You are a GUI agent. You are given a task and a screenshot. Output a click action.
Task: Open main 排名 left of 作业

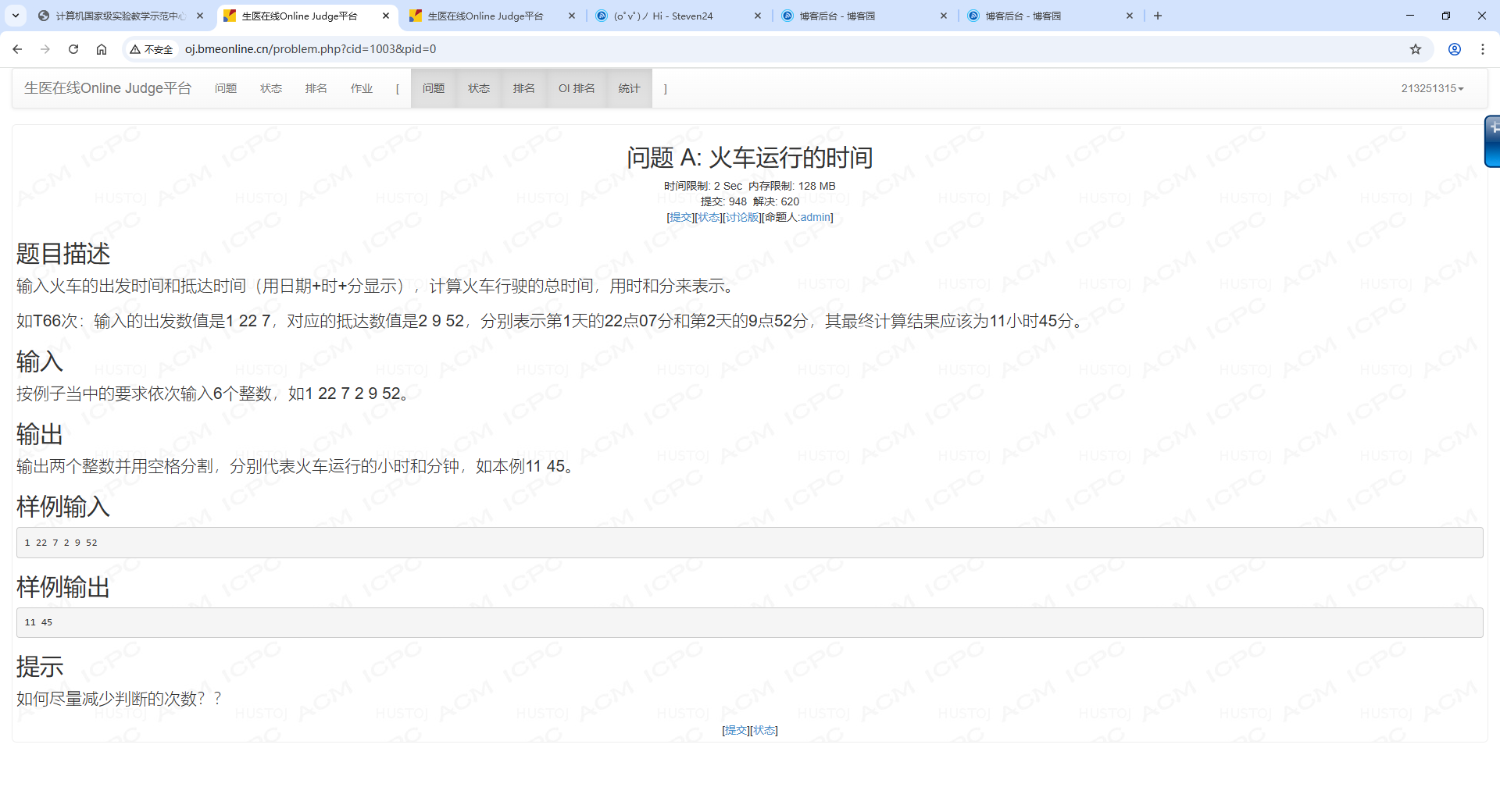[316, 88]
